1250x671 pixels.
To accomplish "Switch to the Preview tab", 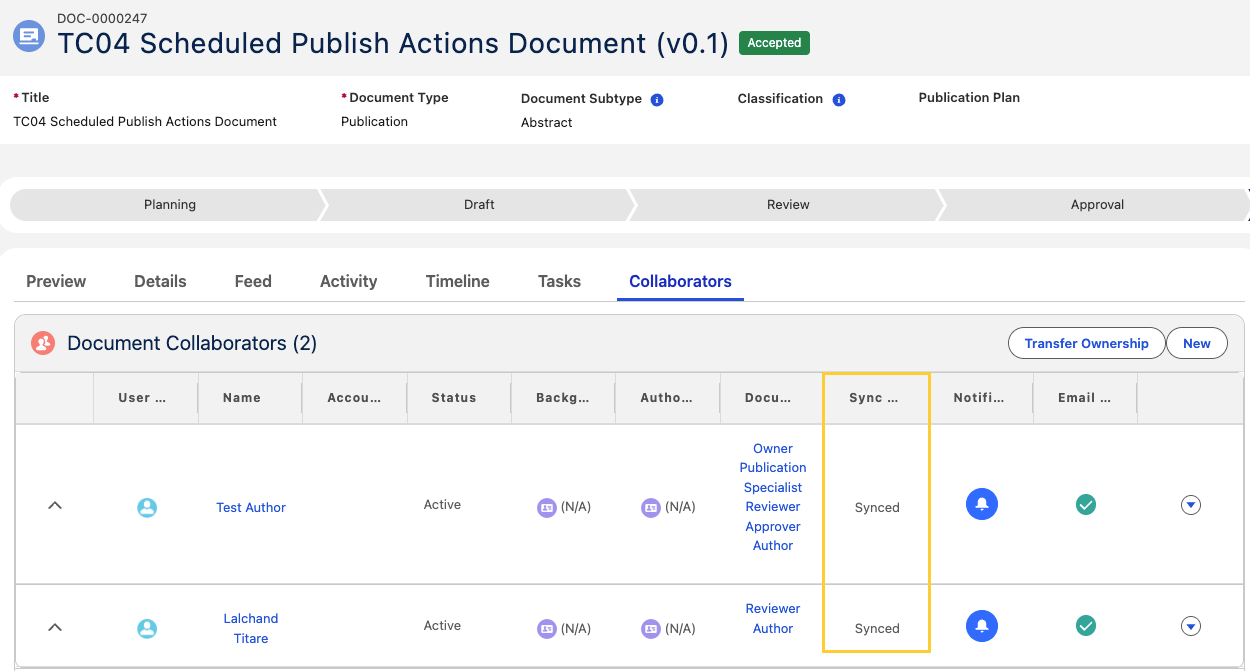I will coord(56,281).
